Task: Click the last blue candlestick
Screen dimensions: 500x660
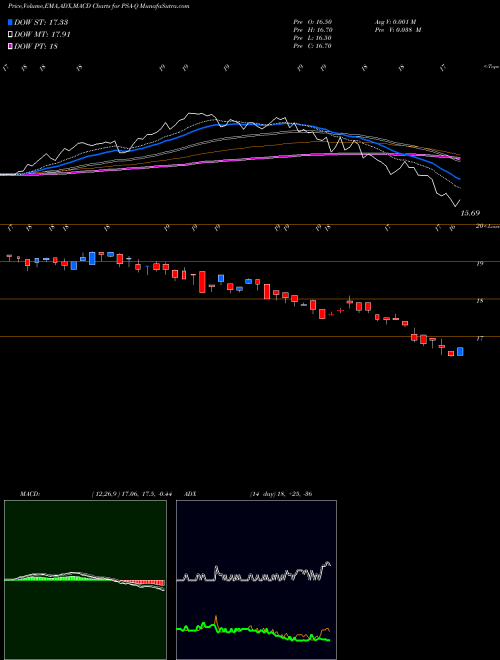Action: 460,351
